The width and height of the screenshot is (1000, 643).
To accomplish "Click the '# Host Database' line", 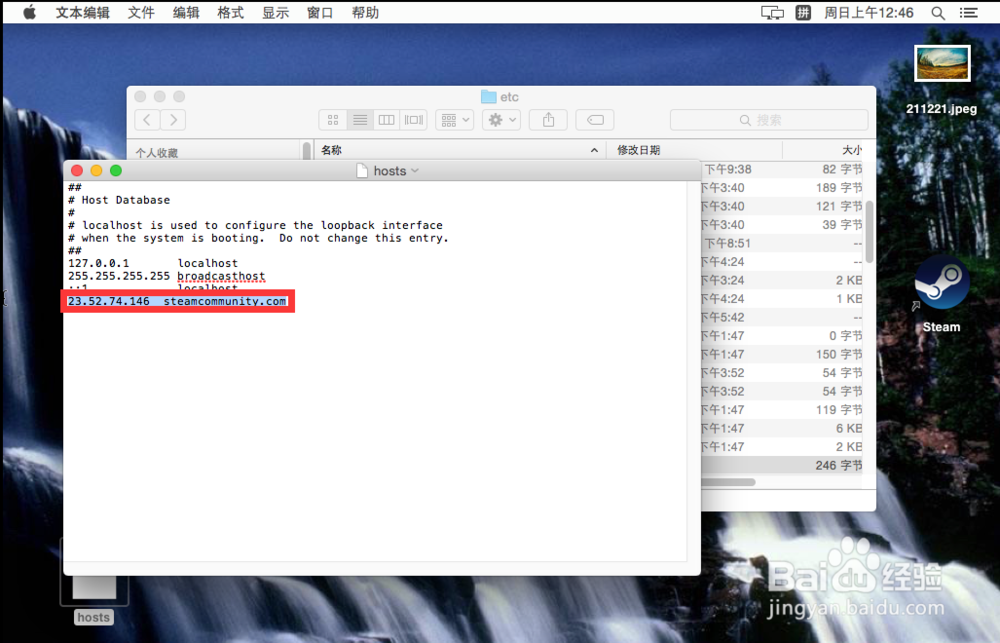I will (x=119, y=200).
